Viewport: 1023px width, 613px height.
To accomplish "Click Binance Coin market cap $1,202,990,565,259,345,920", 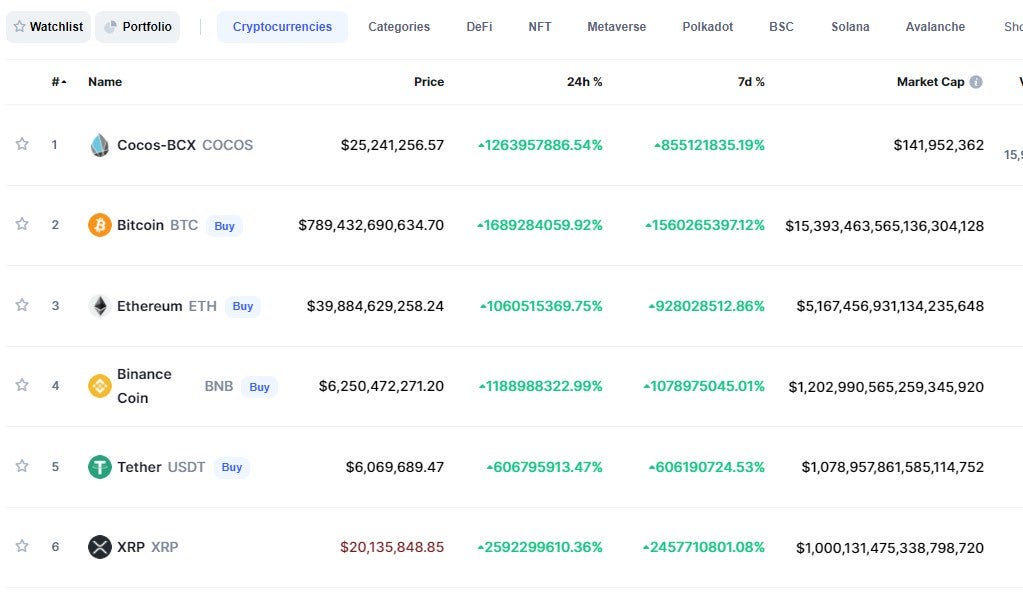I will pos(886,387).
